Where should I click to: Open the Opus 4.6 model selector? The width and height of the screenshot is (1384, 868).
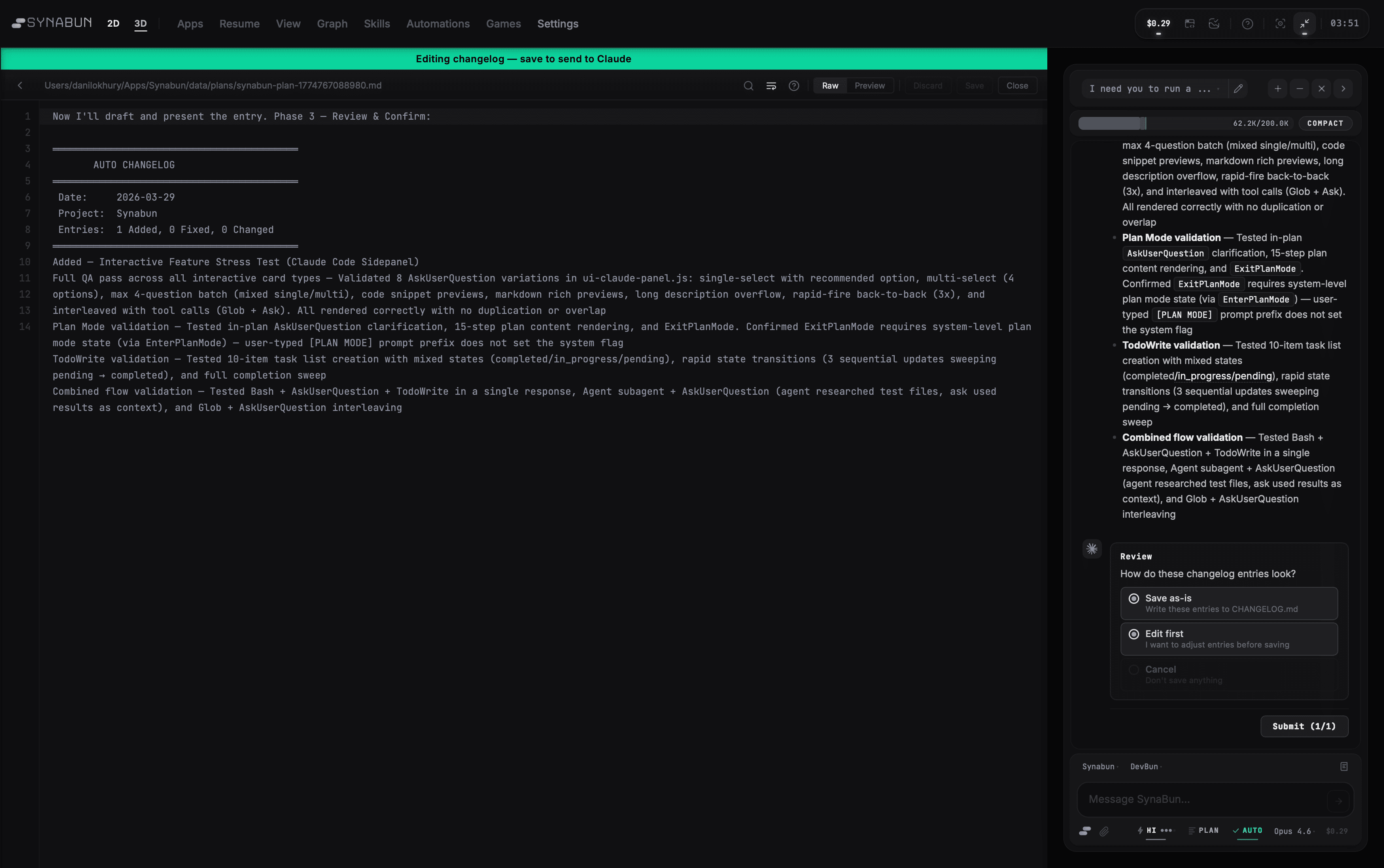[1292, 831]
